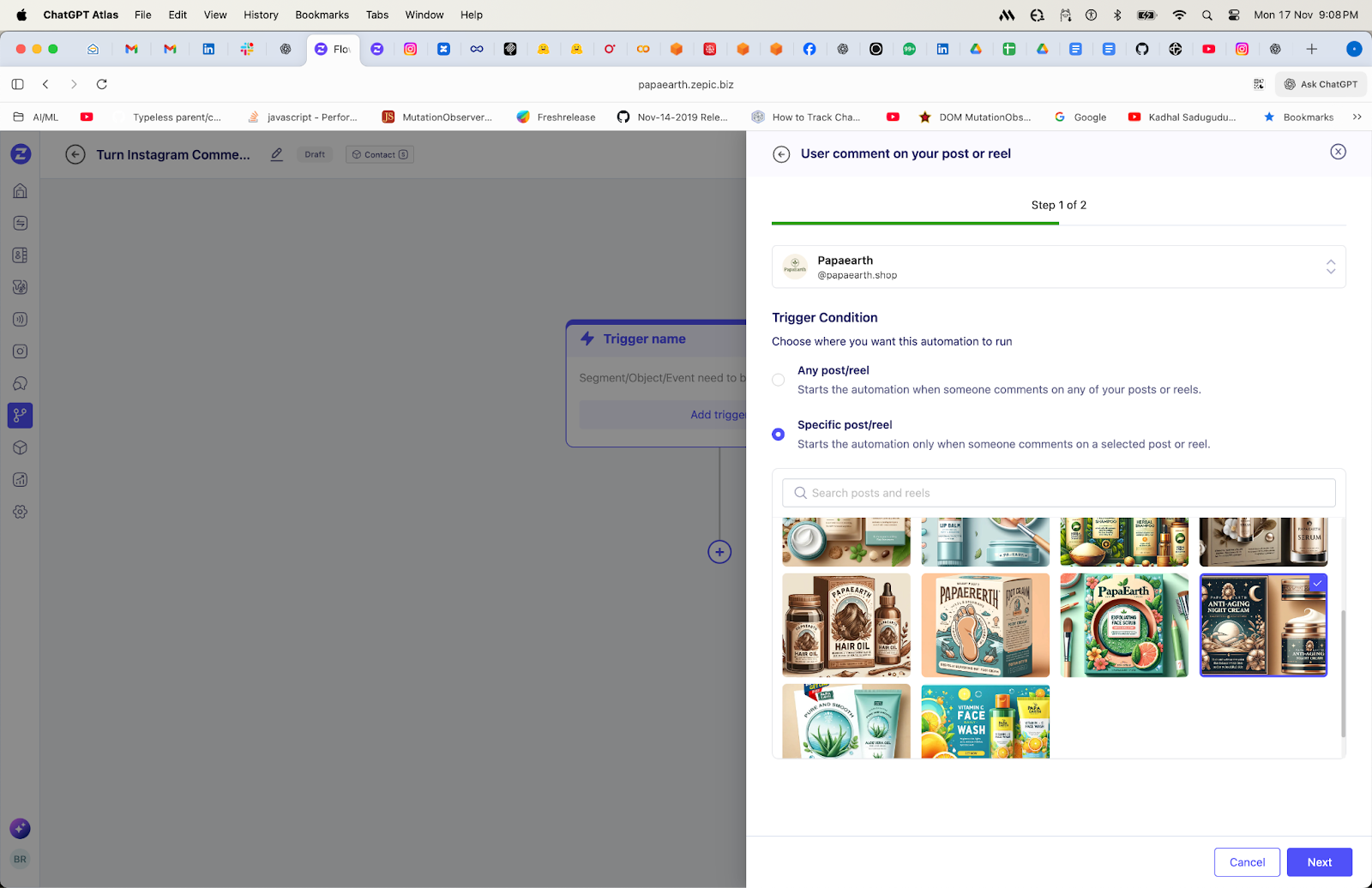Open the Tabs menu
1372x888 pixels.
[x=377, y=15]
